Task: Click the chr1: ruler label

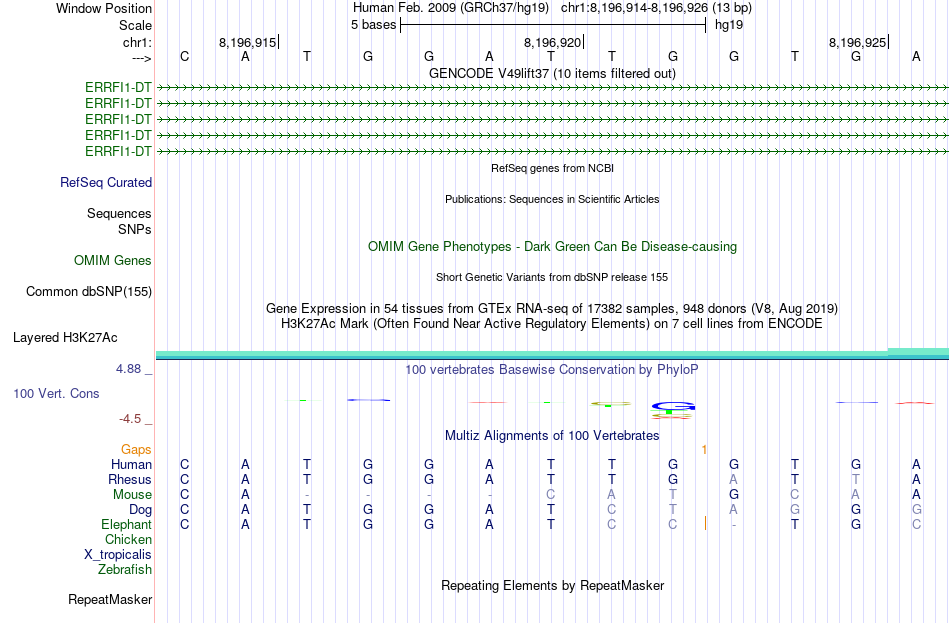Action: coord(137,42)
